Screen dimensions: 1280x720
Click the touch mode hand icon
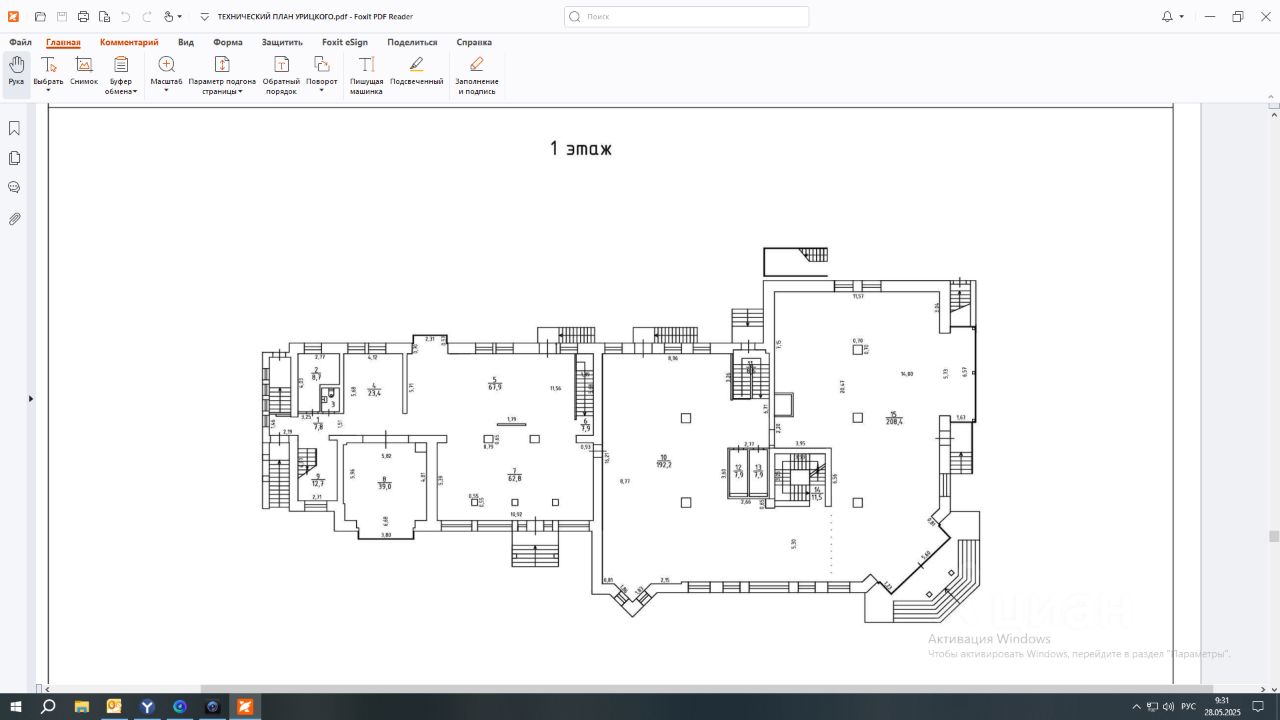tap(168, 17)
